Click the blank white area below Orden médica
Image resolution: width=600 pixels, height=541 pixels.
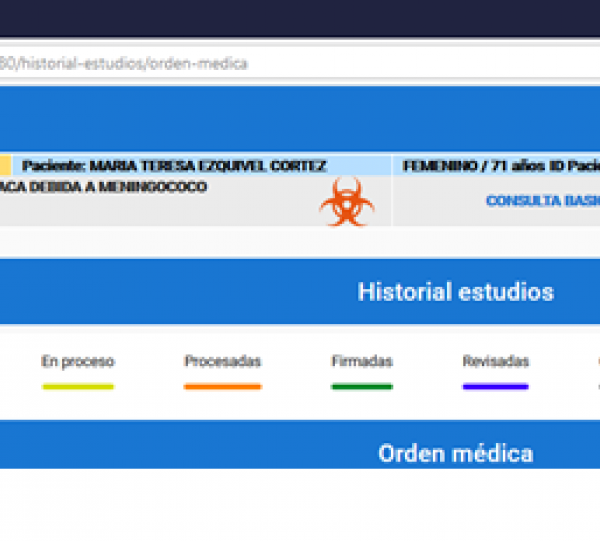(x=300, y=505)
